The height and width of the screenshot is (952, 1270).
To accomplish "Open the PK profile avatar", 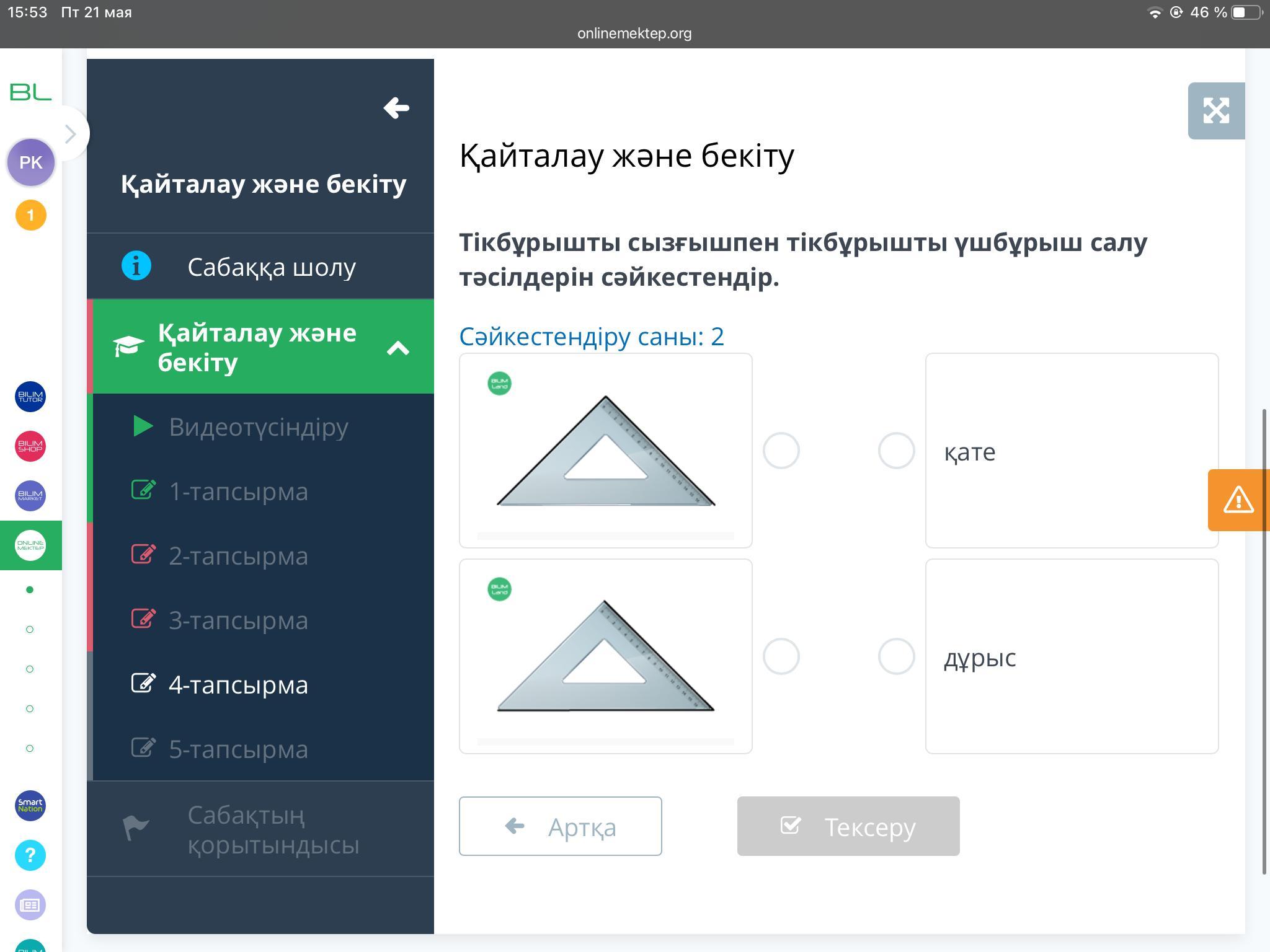I will click(x=30, y=162).
